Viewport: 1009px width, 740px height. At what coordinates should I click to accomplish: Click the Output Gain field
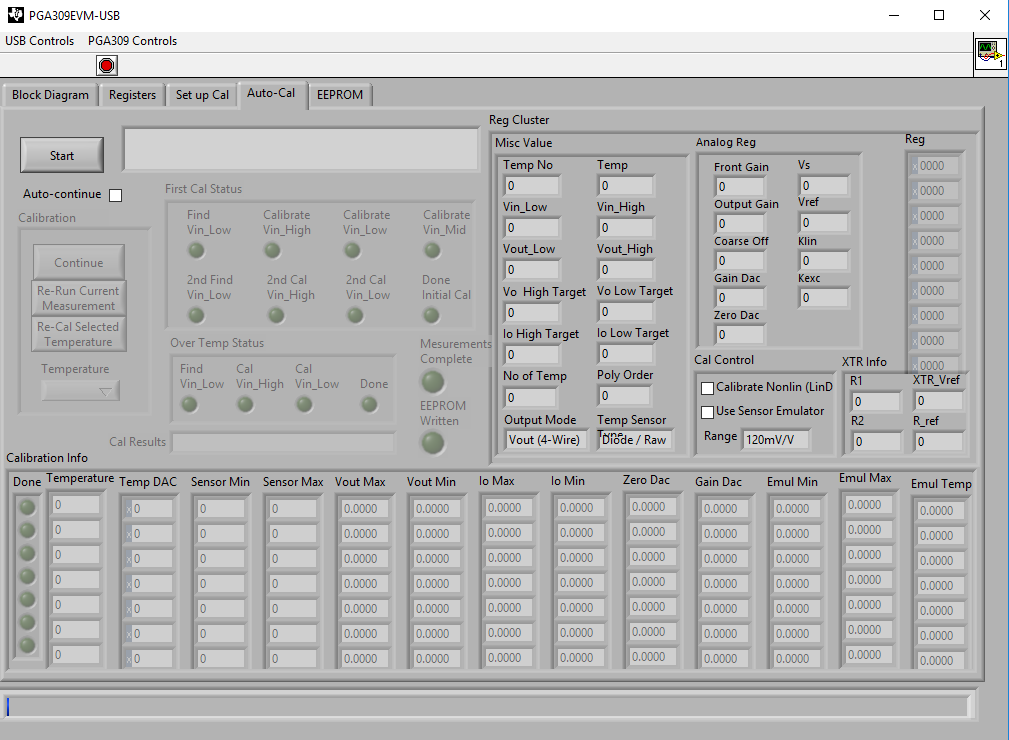click(740, 224)
